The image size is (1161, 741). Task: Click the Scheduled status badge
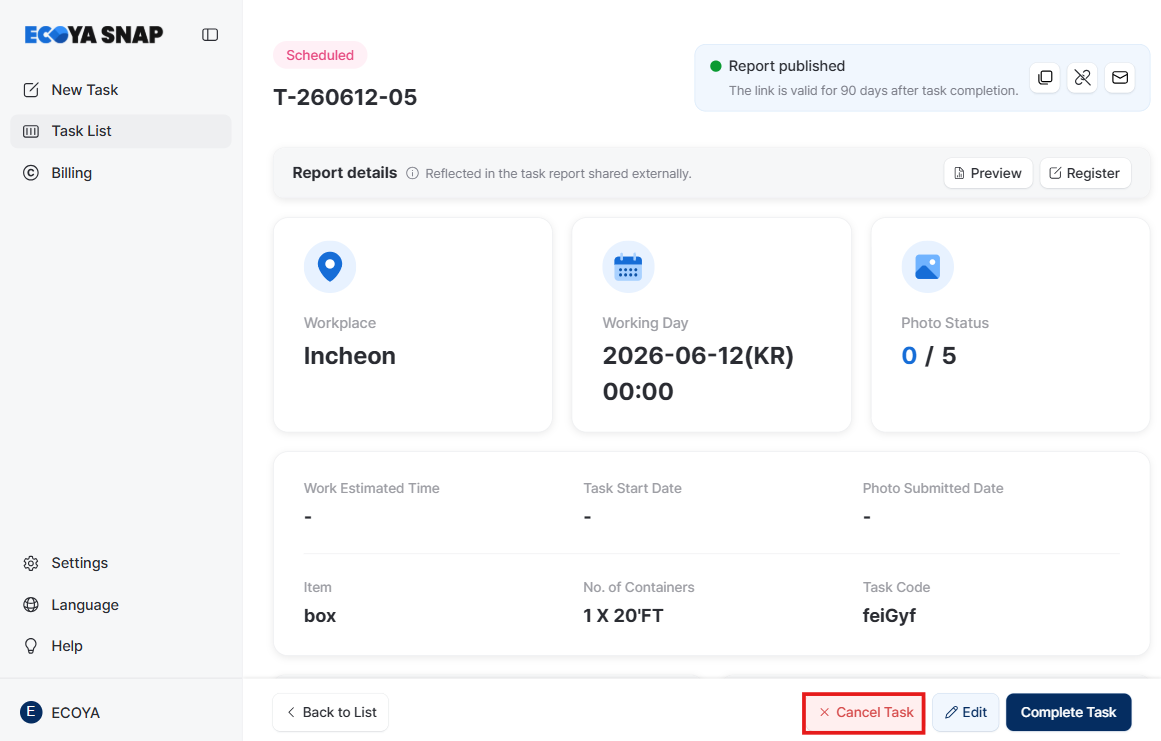[320, 55]
